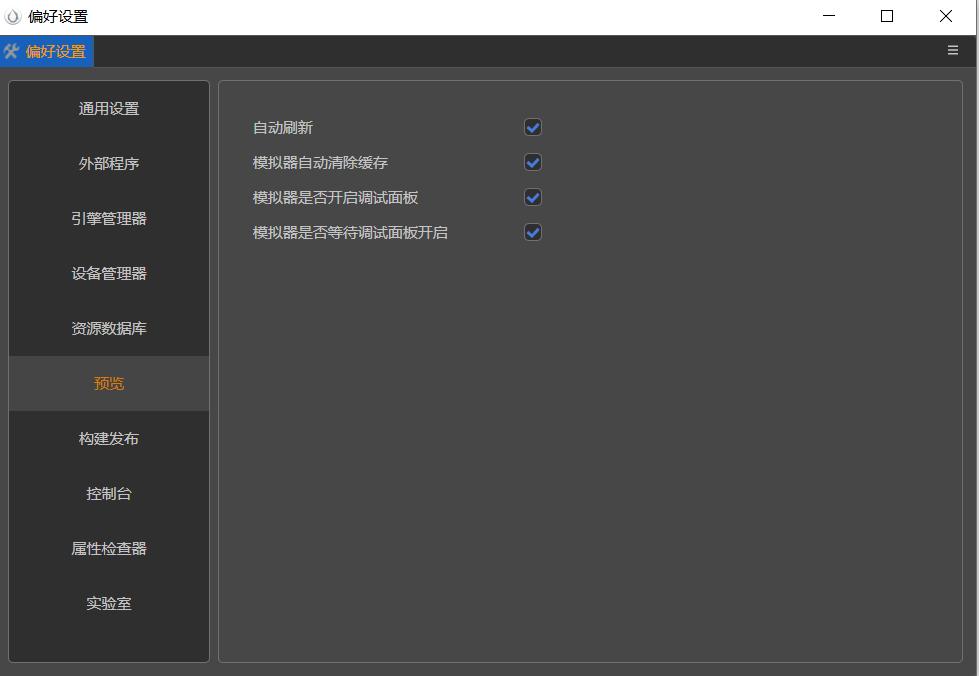Open the 通用设置 settings page
The image size is (979, 676).
[x=108, y=108]
